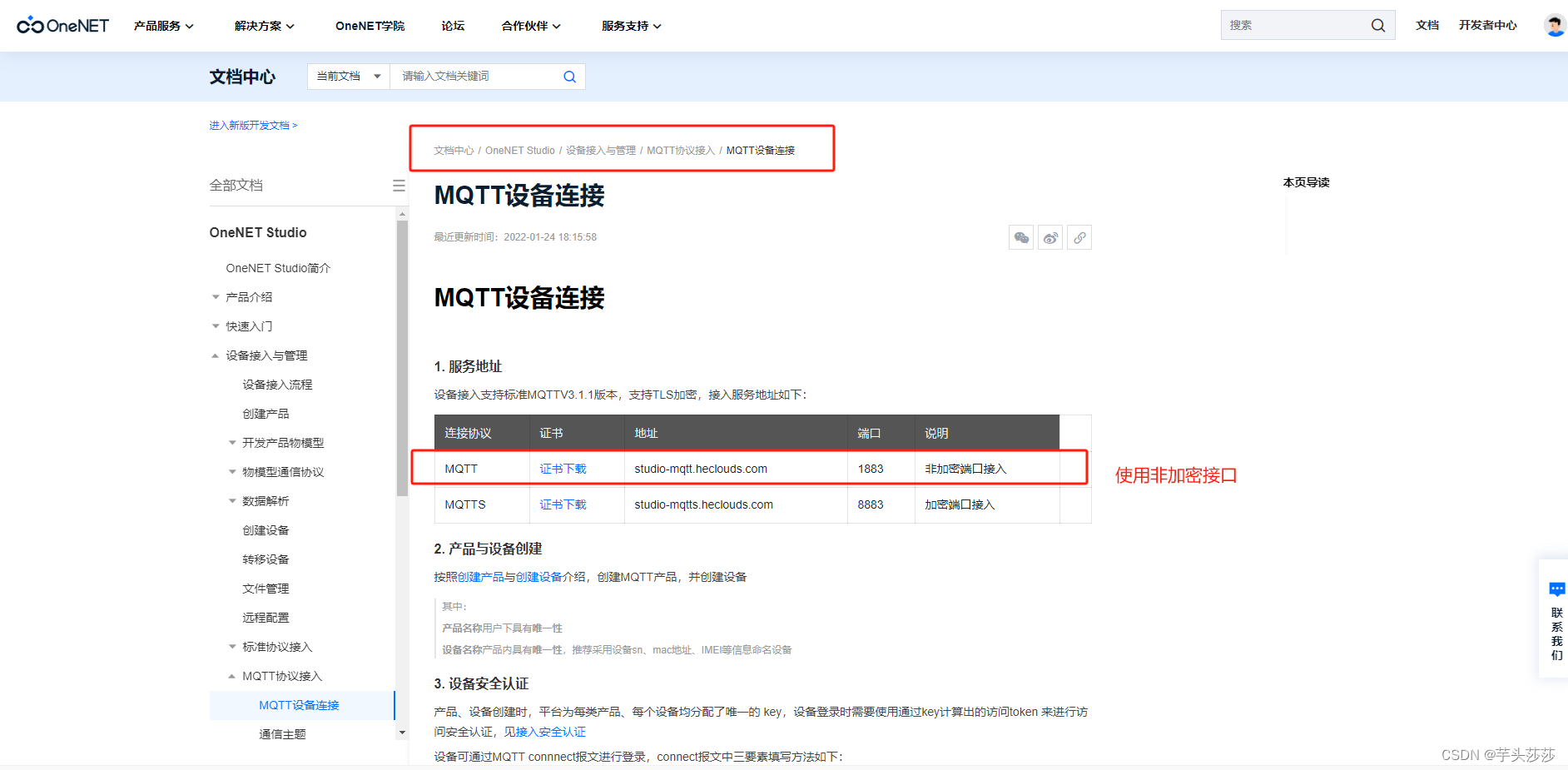Viewport: 1568px width, 770px height.
Task: Click the MQTT协议接入 breadcrumb
Action: 681,151
